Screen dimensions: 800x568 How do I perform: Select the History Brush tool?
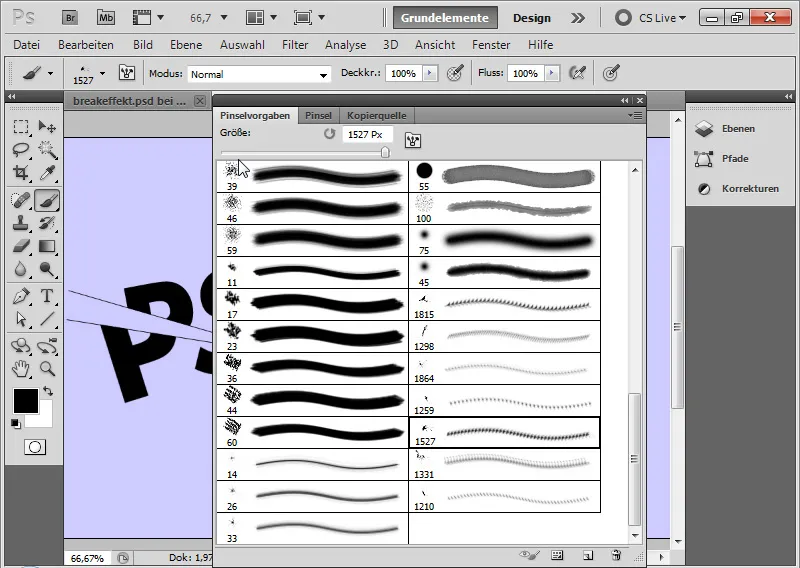[47, 223]
